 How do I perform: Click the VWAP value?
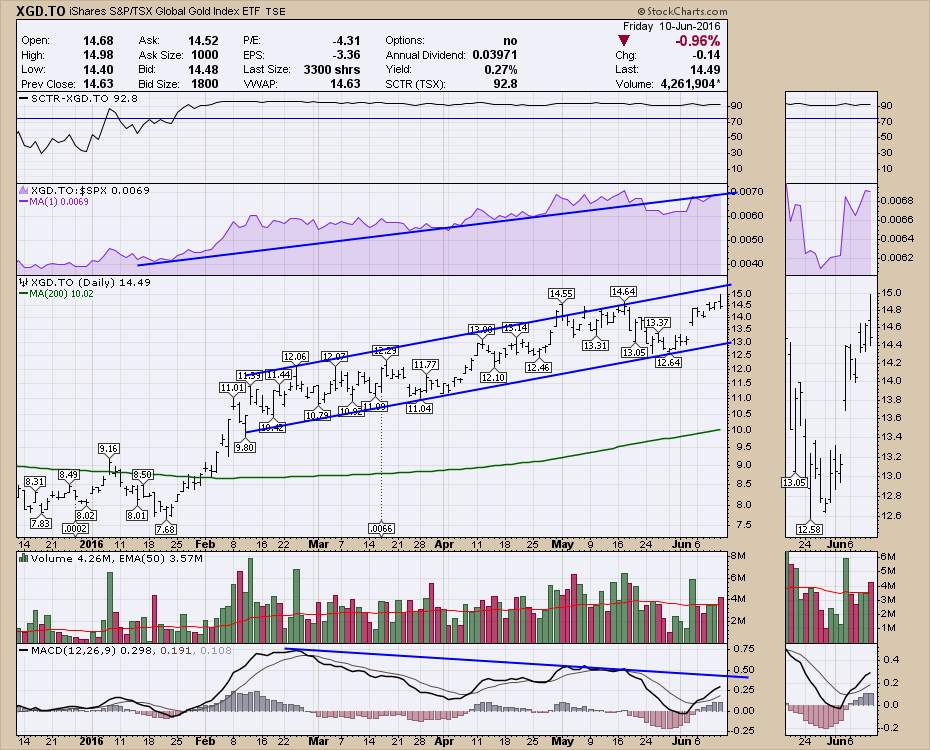345,84
